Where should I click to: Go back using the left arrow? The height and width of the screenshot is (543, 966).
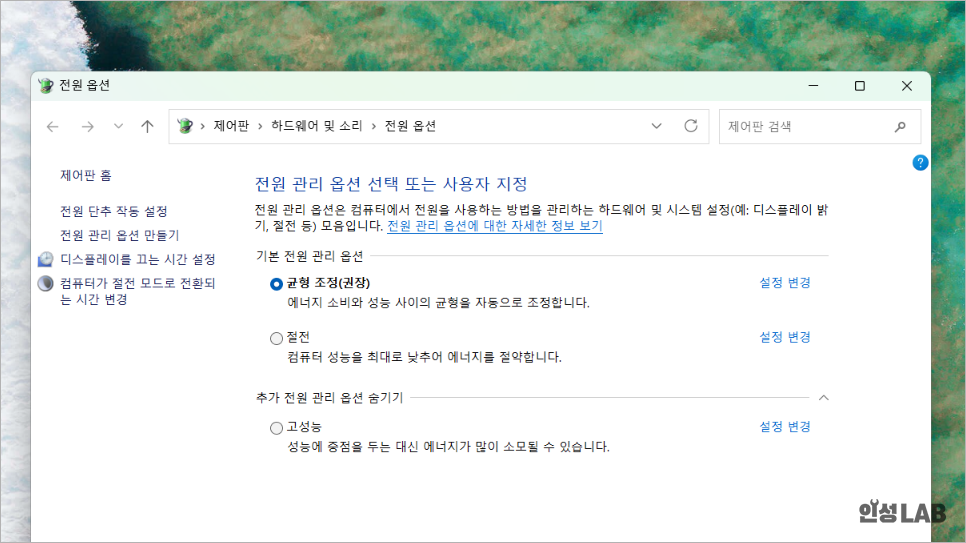tap(52, 126)
